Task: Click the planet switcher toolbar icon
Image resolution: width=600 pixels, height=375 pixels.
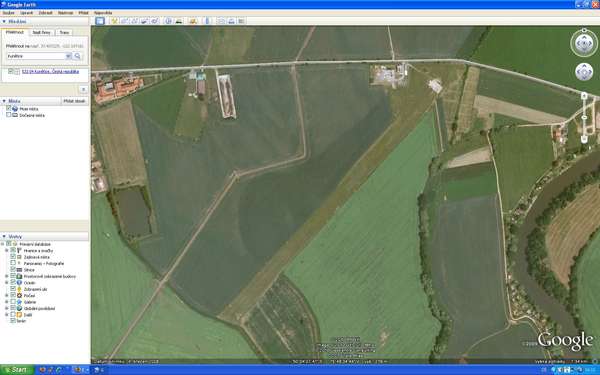Action: [x=193, y=21]
